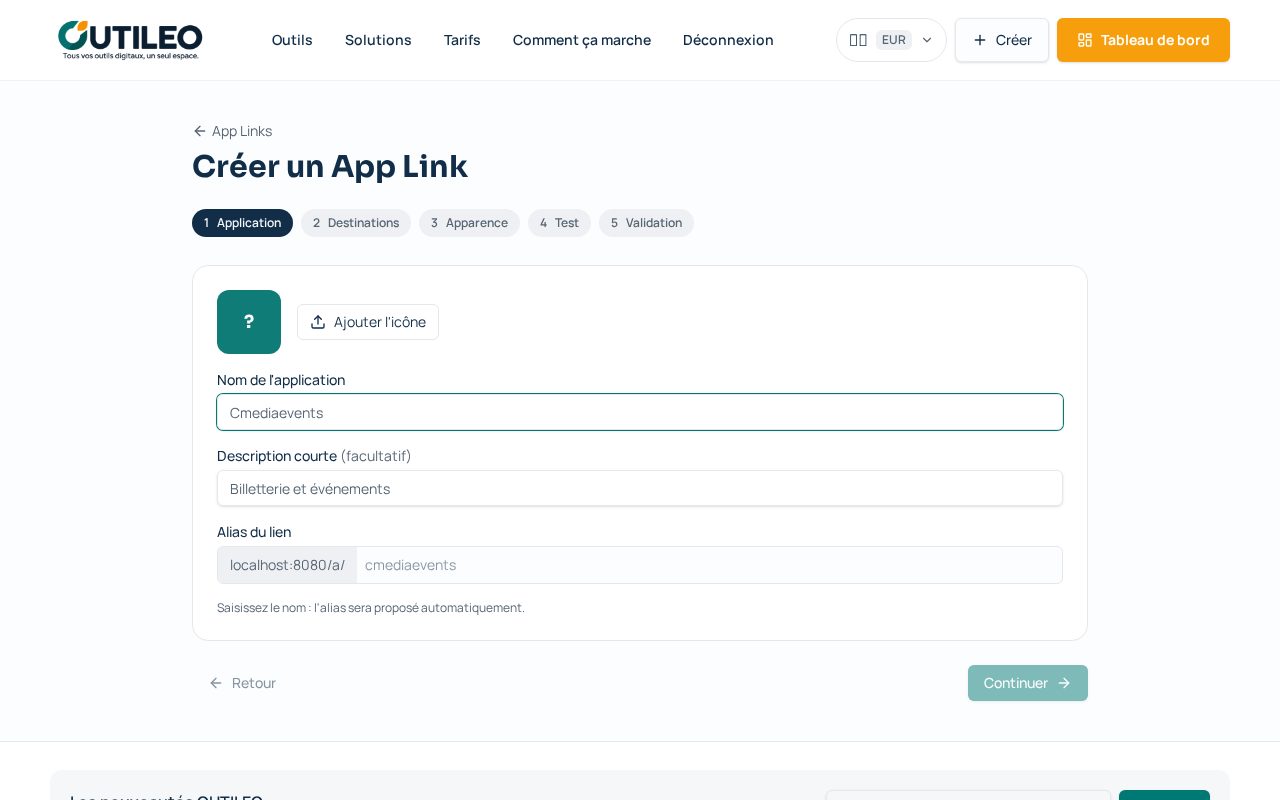1280x800 pixels.
Task: Click the Nom de l'application label
Action: (281, 380)
